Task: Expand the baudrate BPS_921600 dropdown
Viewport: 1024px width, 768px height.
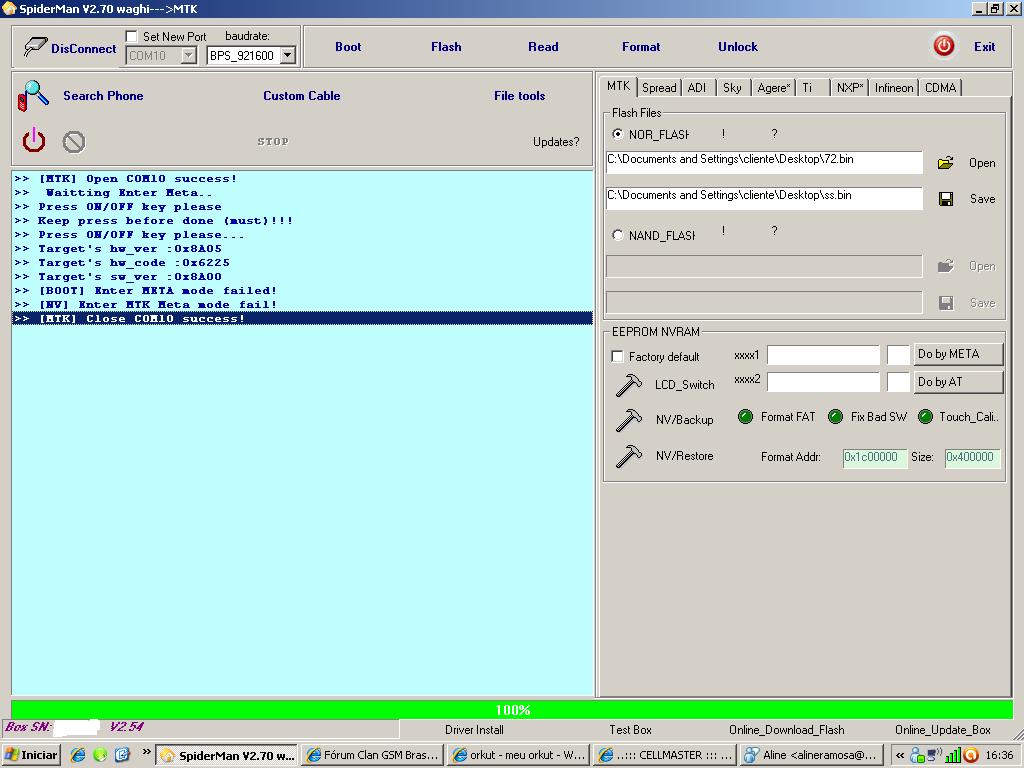Action: click(288, 56)
